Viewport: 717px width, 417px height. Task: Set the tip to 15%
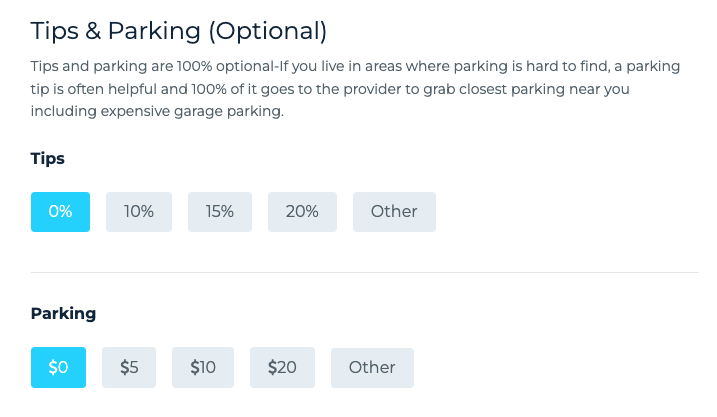coord(220,212)
